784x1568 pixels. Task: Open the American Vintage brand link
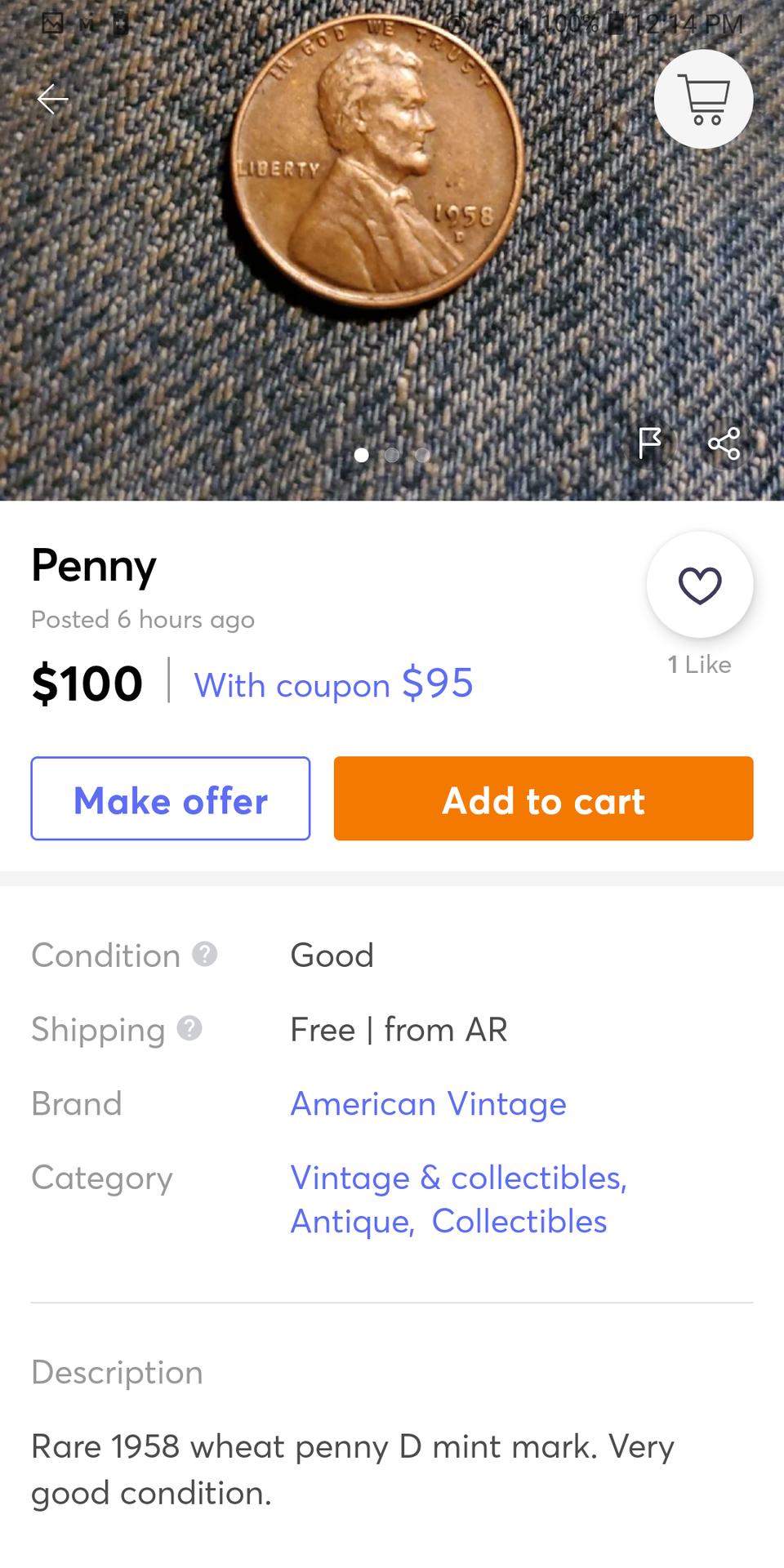click(428, 1104)
